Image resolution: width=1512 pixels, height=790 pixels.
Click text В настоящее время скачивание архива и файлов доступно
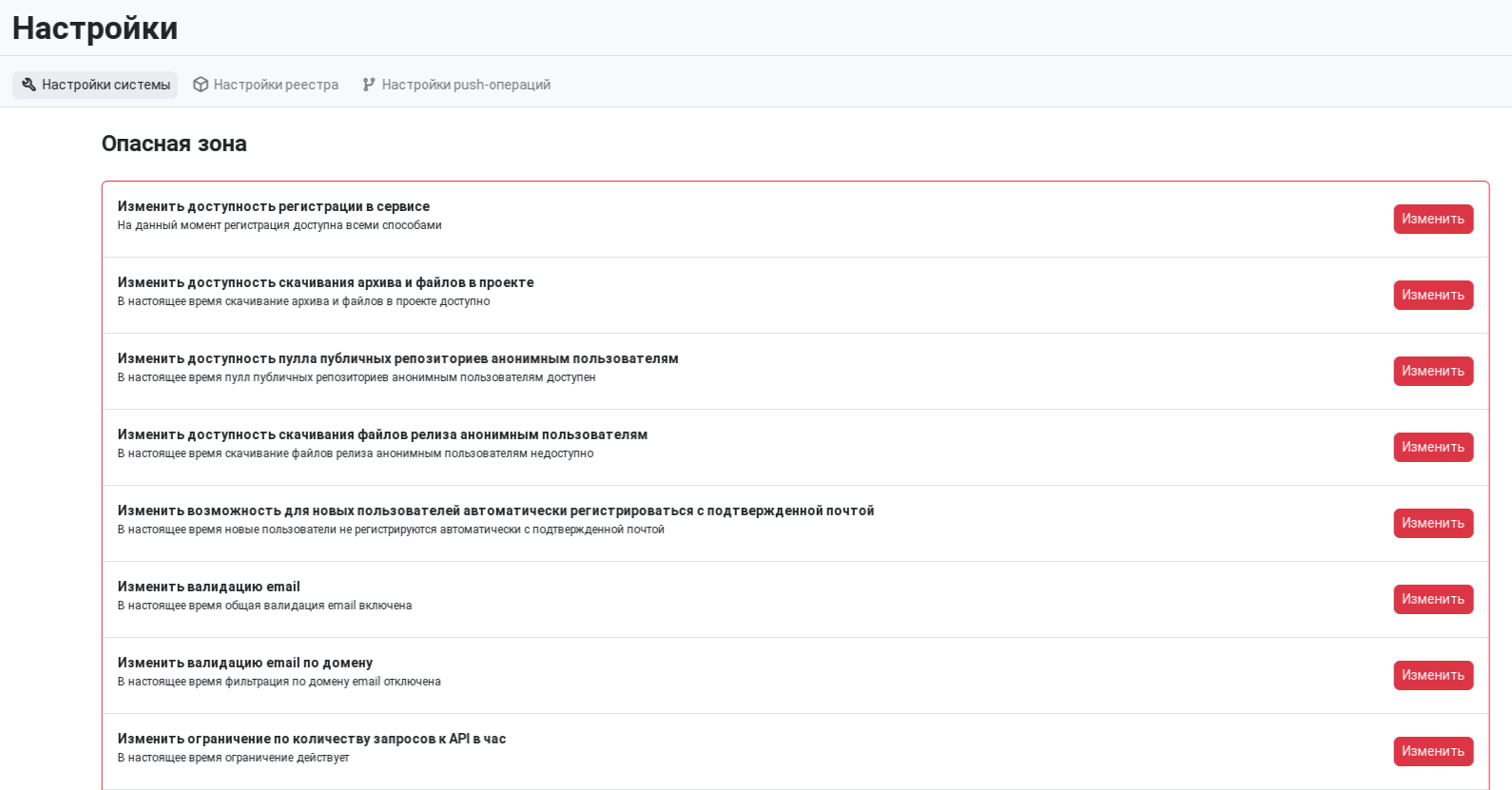tap(304, 301)
